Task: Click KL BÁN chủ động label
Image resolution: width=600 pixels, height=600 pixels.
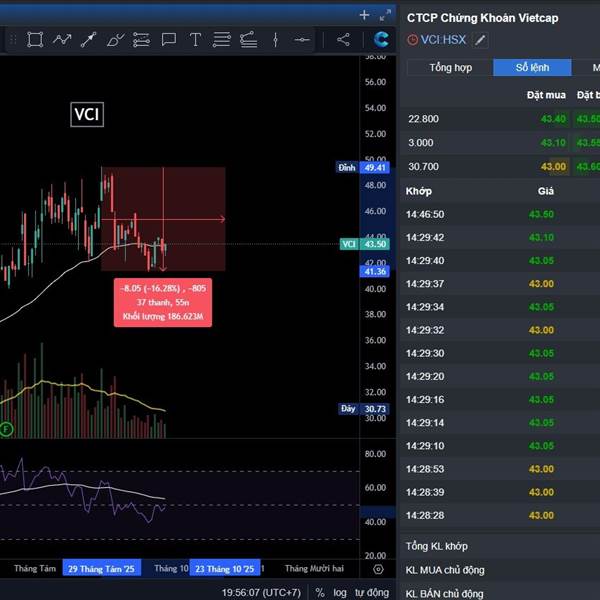Action: coord(445,593)
